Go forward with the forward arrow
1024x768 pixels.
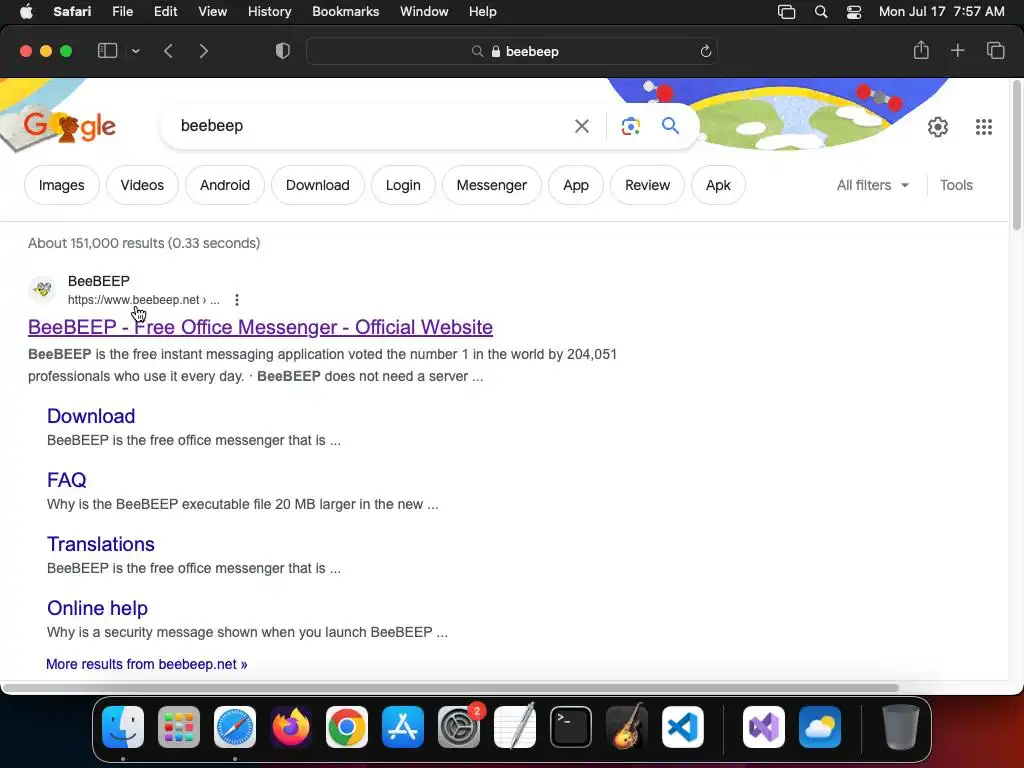pos(204,51)
